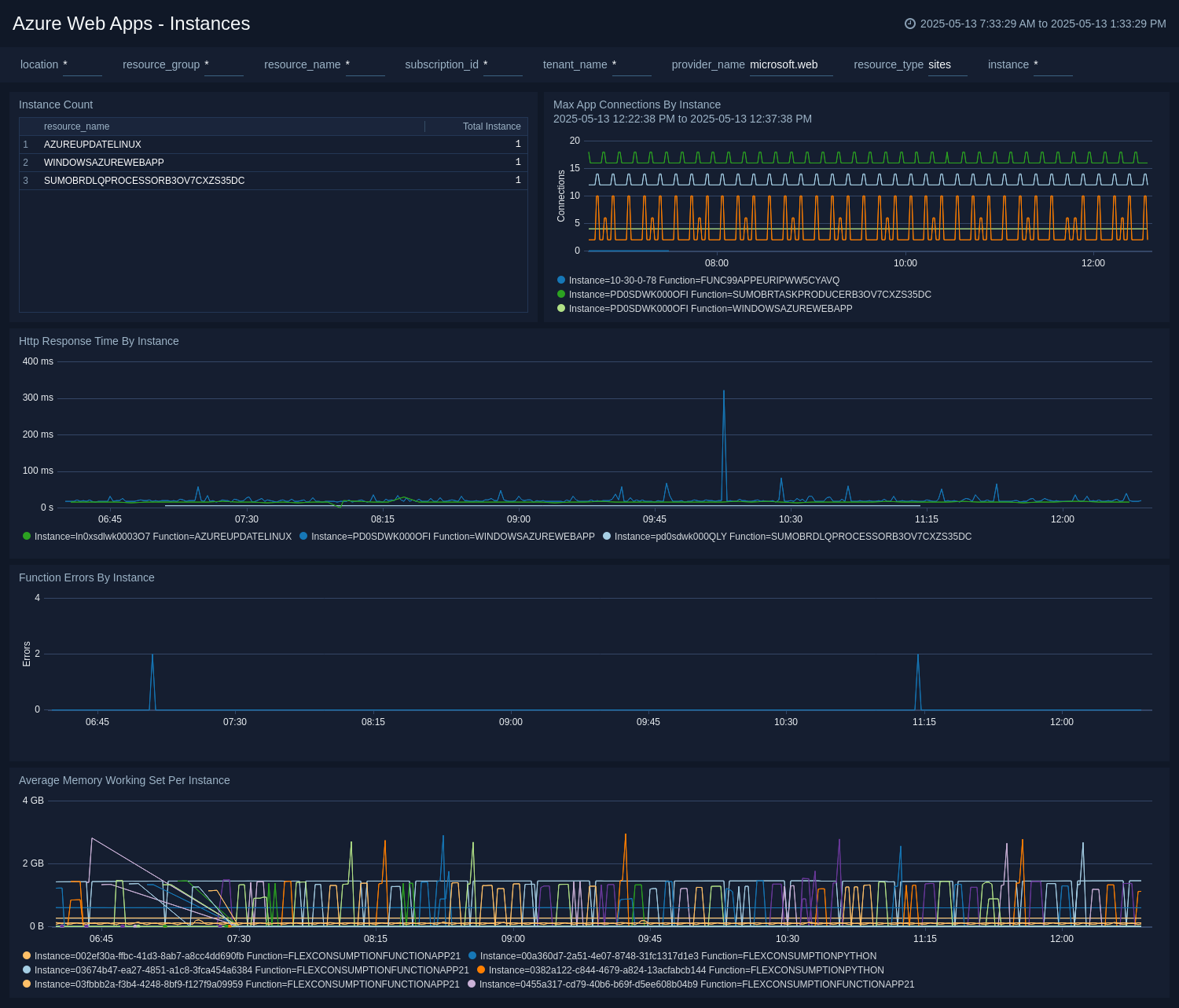Click Instance Count panel title
This screenshot has width=1179, height=1008.
[x=56, y=104]
